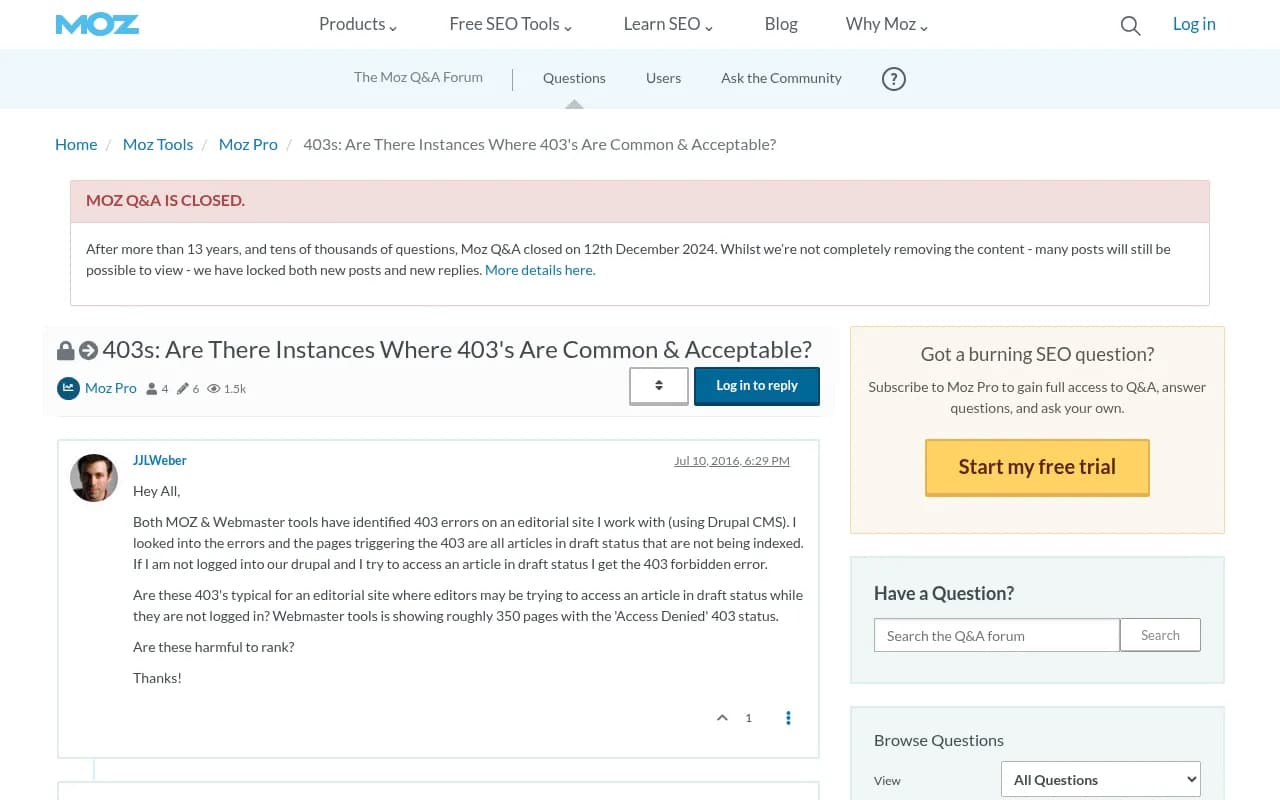Open the Blog menu item
Screen dimensions: 1280x800
pos(781,24)
